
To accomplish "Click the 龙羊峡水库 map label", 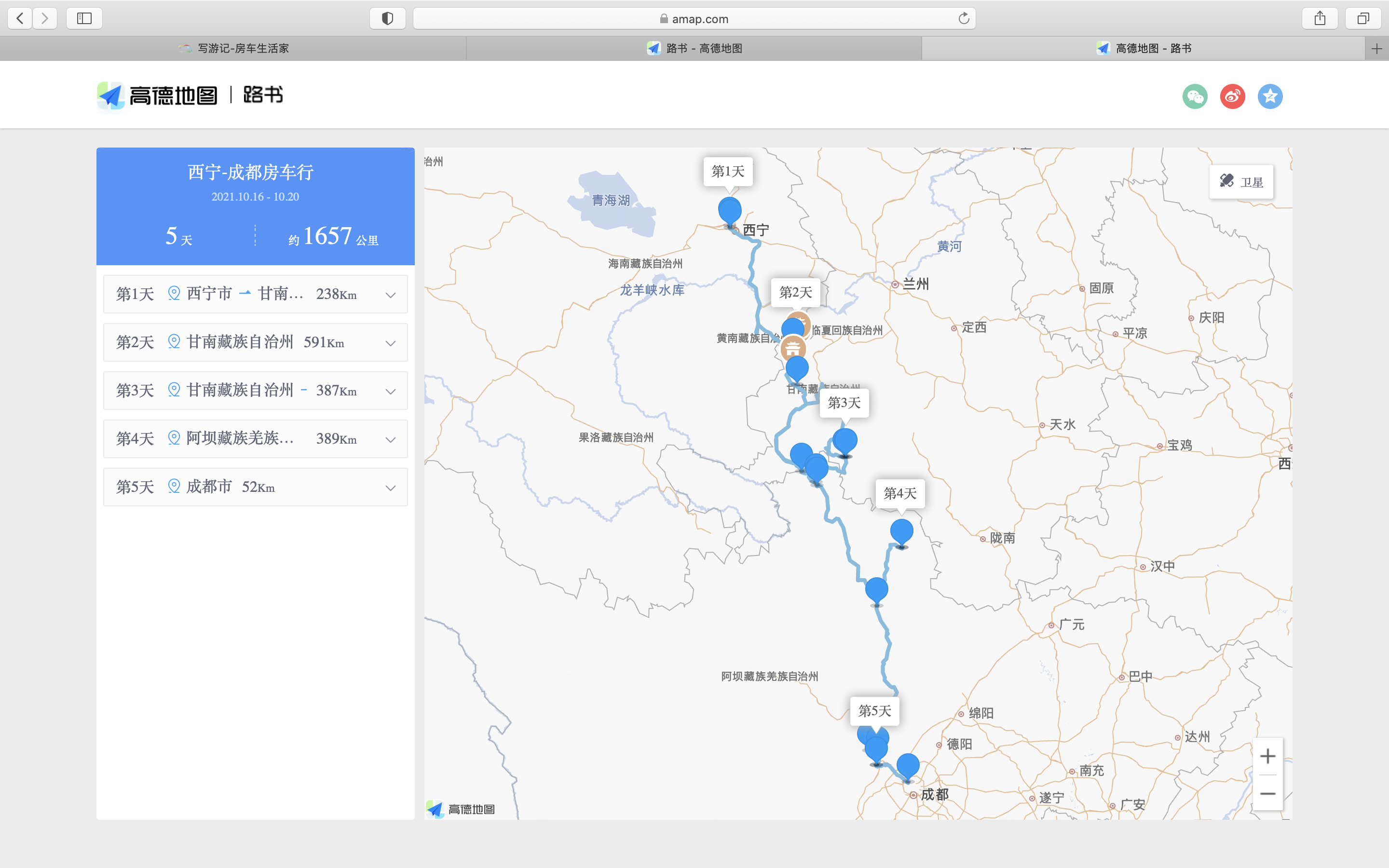I will click(x=652, y=290).
